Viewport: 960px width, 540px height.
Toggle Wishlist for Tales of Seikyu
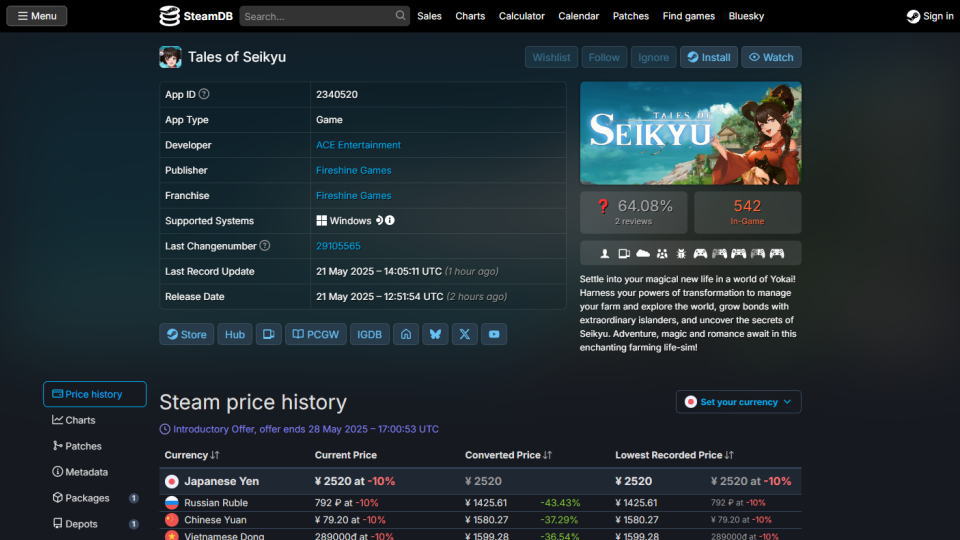tap(551, 57)
